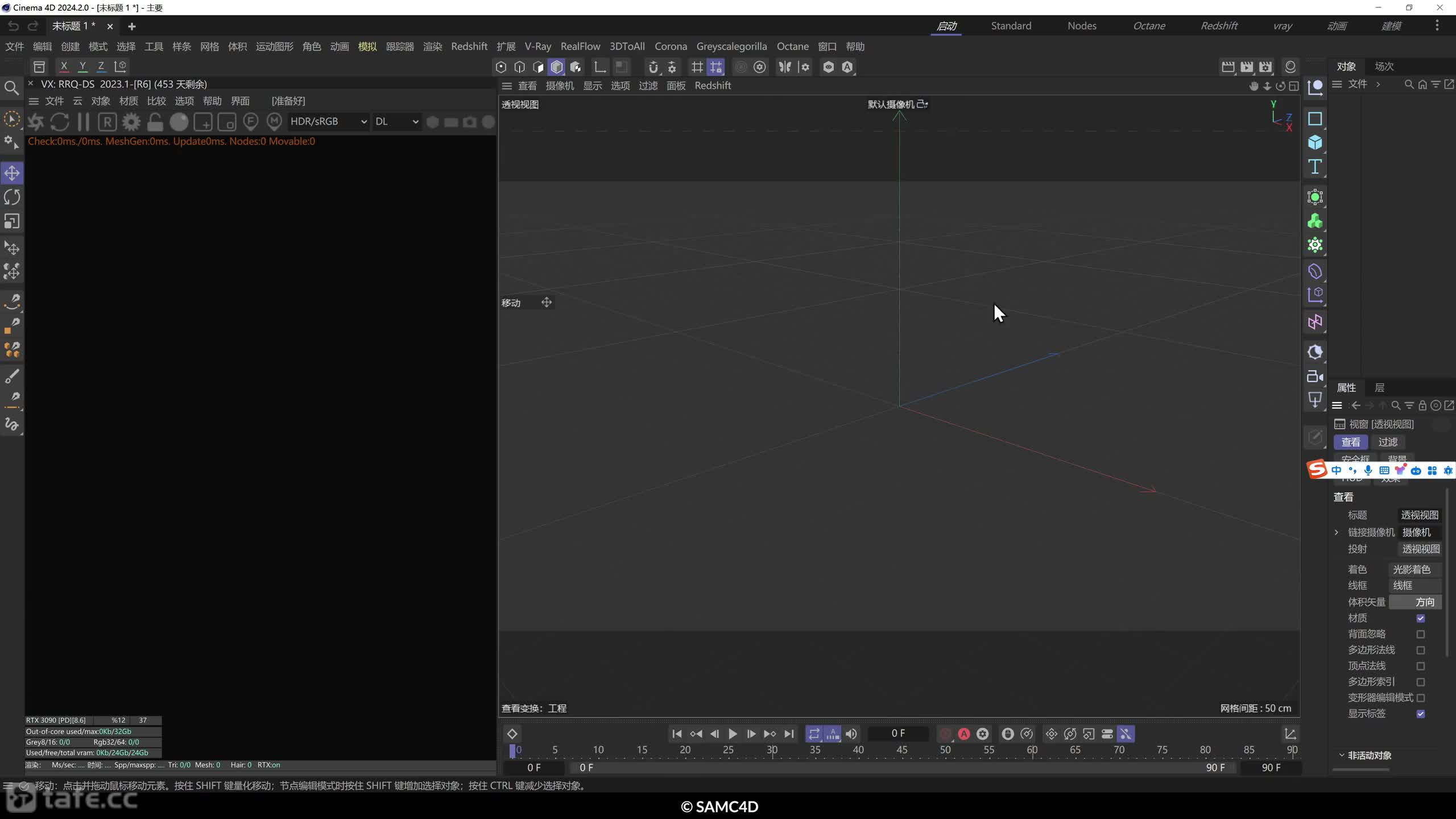Pause the Octane live viewer render

click(84, 122)
